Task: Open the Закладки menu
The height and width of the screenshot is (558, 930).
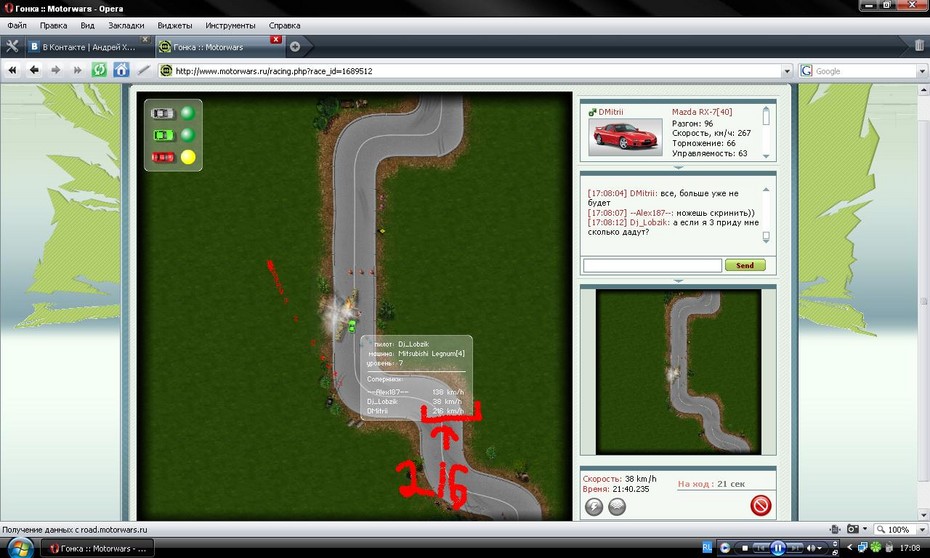Action: coord(126,25)
